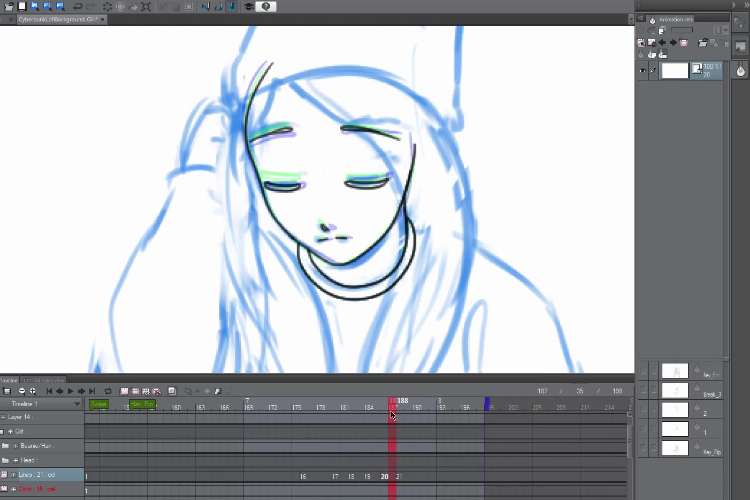The image size is (750, 500).
Task: Click the green Swipe label on timeline
Action: click(x=98, y=404)
